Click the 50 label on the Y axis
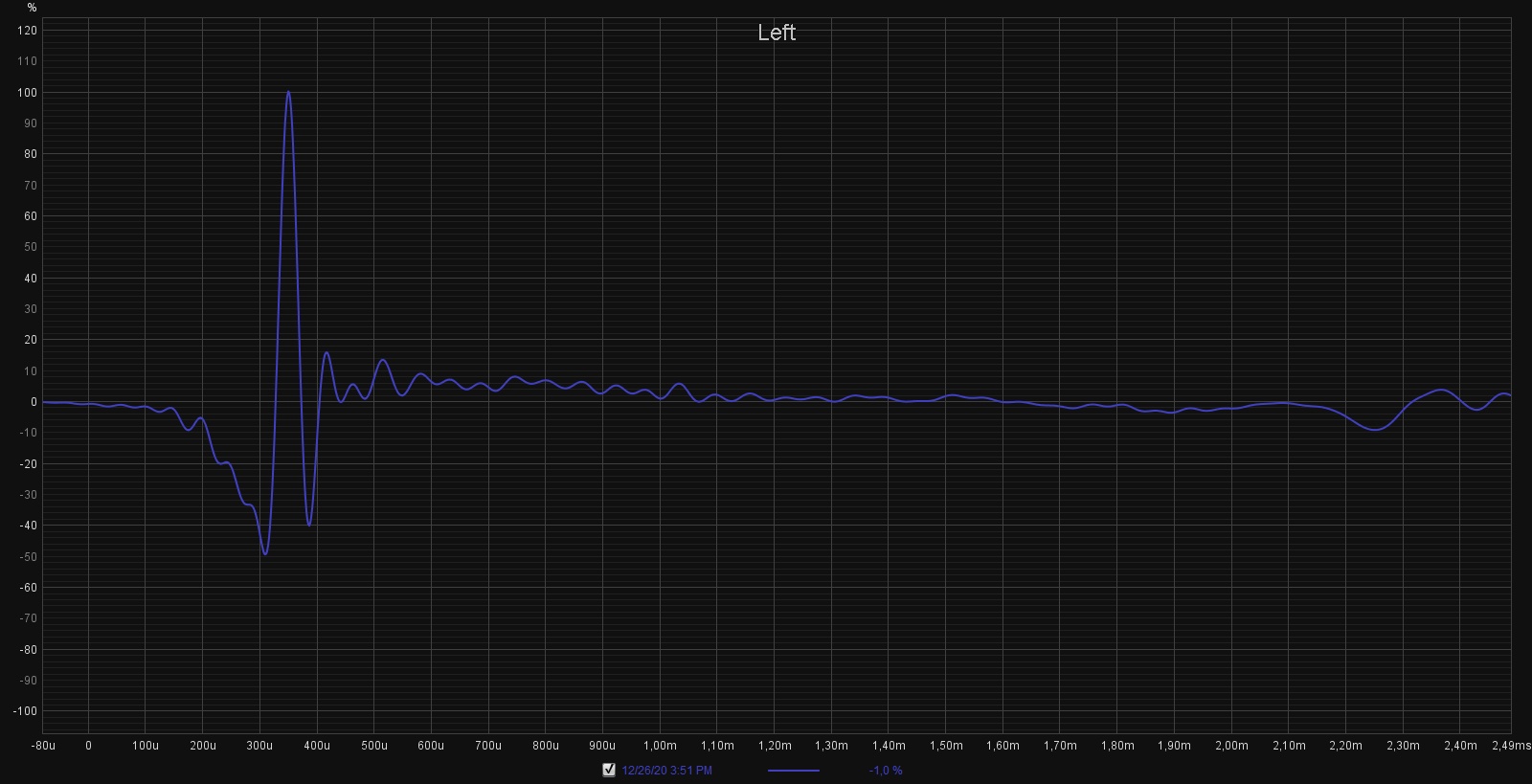 [30, 247]
